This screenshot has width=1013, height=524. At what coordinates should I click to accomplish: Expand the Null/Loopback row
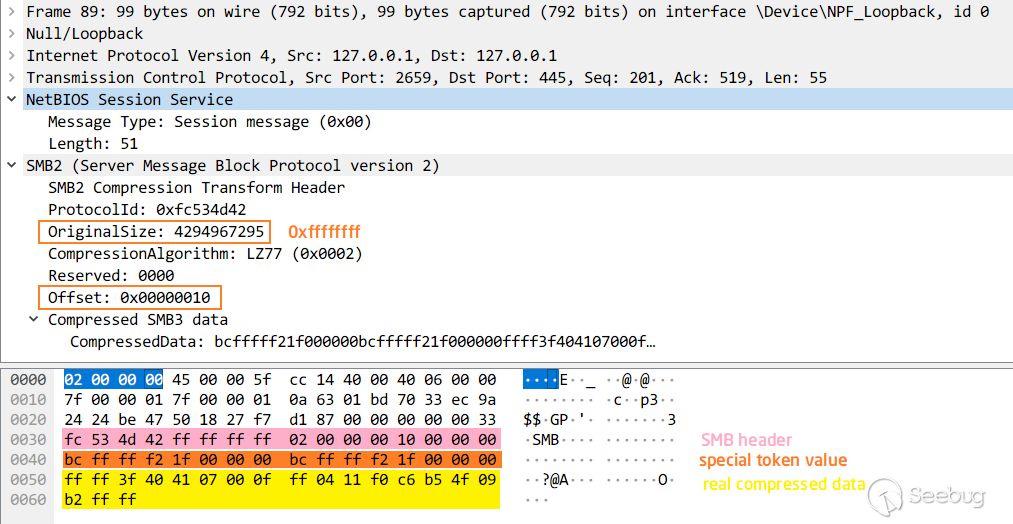pyautogui.click(x=11, y=34)
